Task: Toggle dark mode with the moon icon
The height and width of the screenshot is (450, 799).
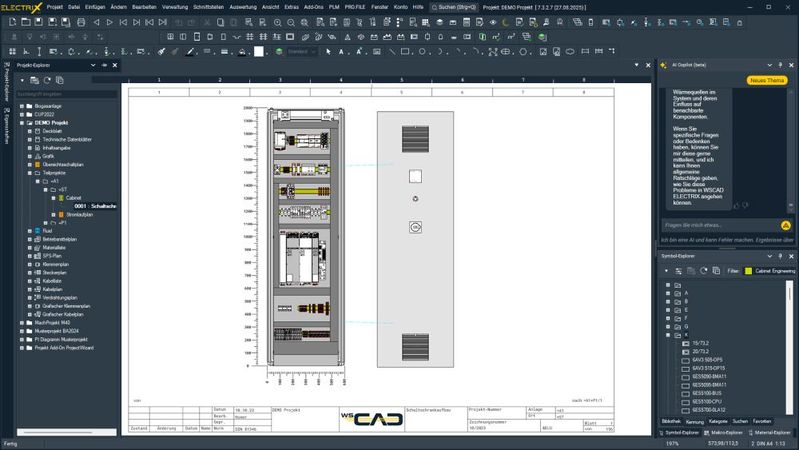Action: (x=505, y=22)
